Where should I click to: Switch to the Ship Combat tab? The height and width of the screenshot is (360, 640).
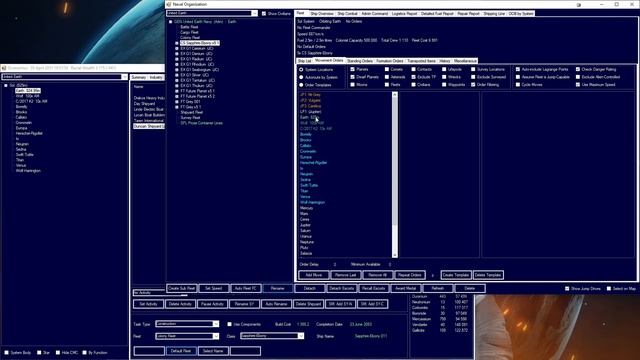[x=347, y=13]
